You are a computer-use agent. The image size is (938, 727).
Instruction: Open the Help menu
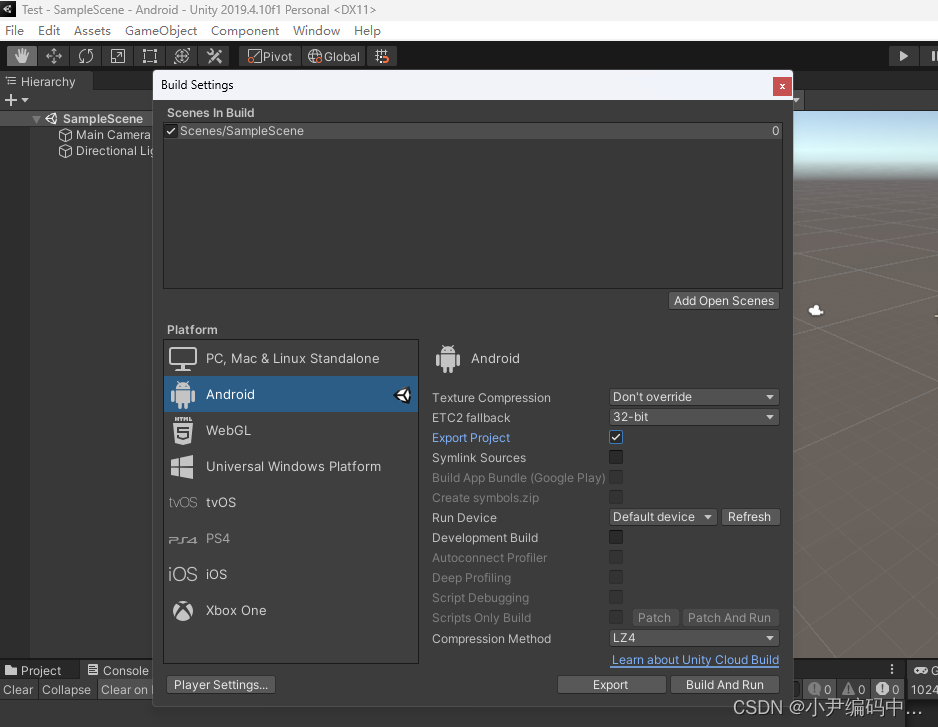point(367,31)
